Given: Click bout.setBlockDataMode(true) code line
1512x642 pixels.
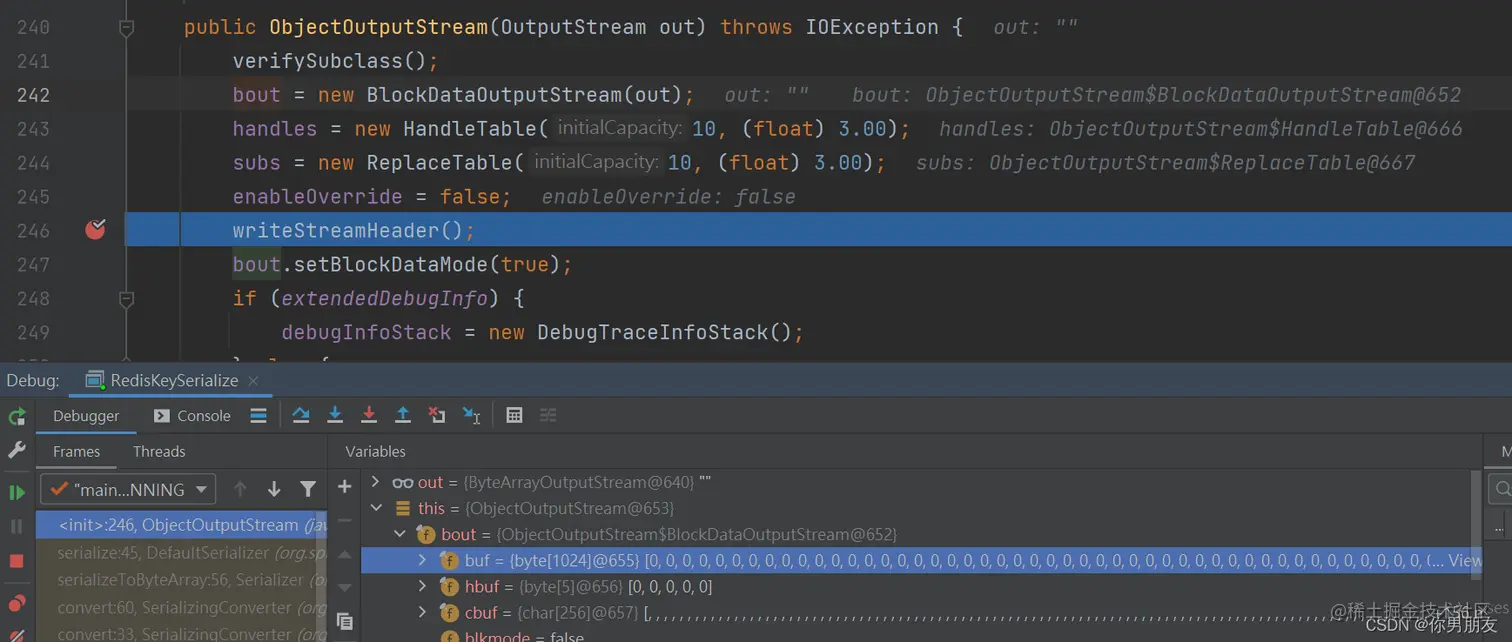Looking at the screenshot, I should (x=402, y=264).
